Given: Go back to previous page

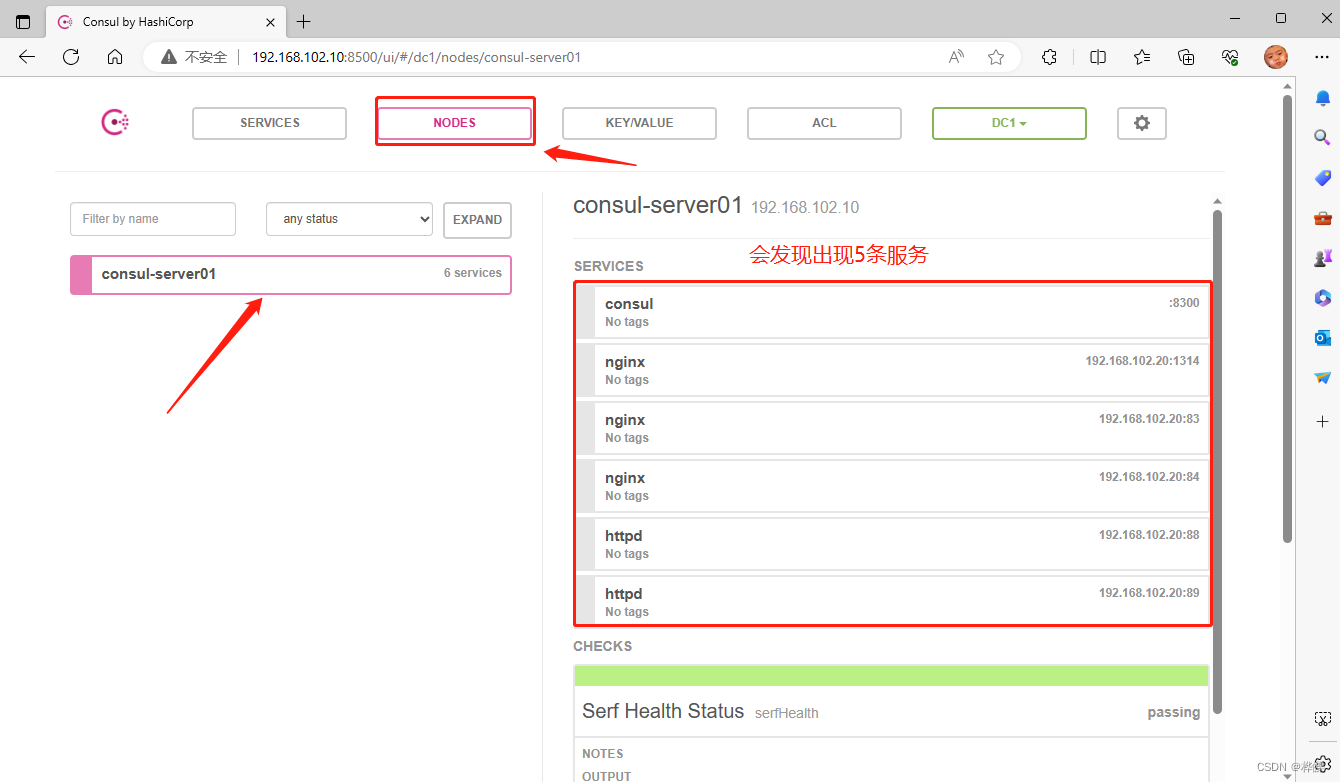Looking at the screenshot, I should tap(27, 57).
